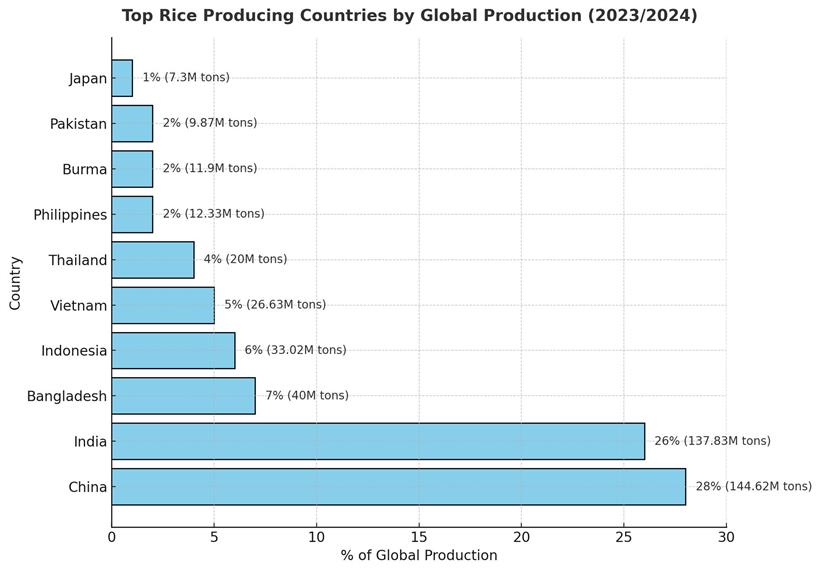Click the '28% (144.62M tons)' data label
The height and width of the screenshot is (571, 820).
point(753,487)
